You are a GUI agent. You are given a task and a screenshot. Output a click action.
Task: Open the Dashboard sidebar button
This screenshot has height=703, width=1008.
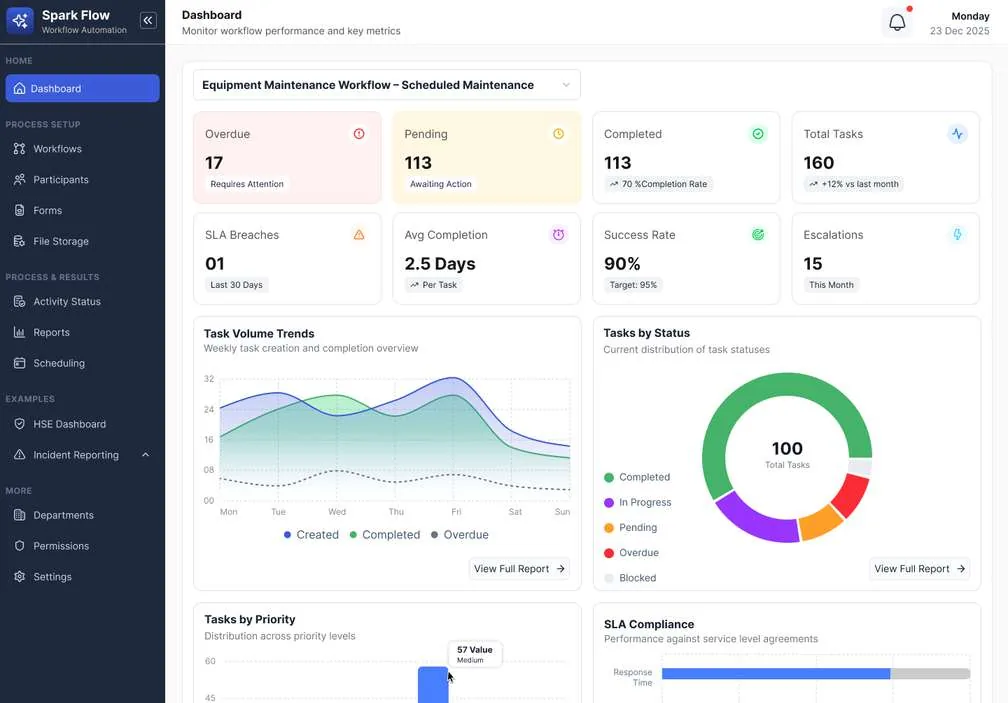[x=82, y=88]
